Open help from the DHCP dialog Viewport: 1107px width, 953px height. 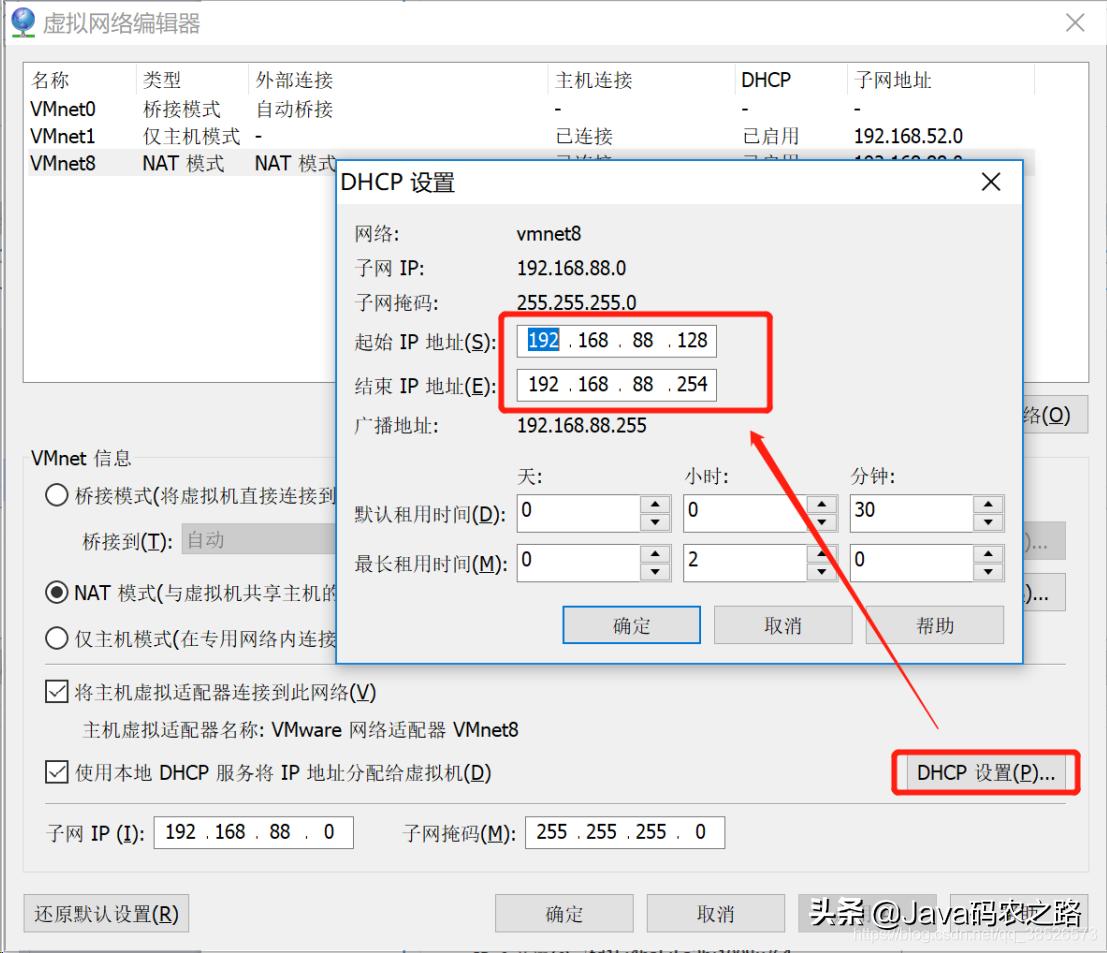935,624
